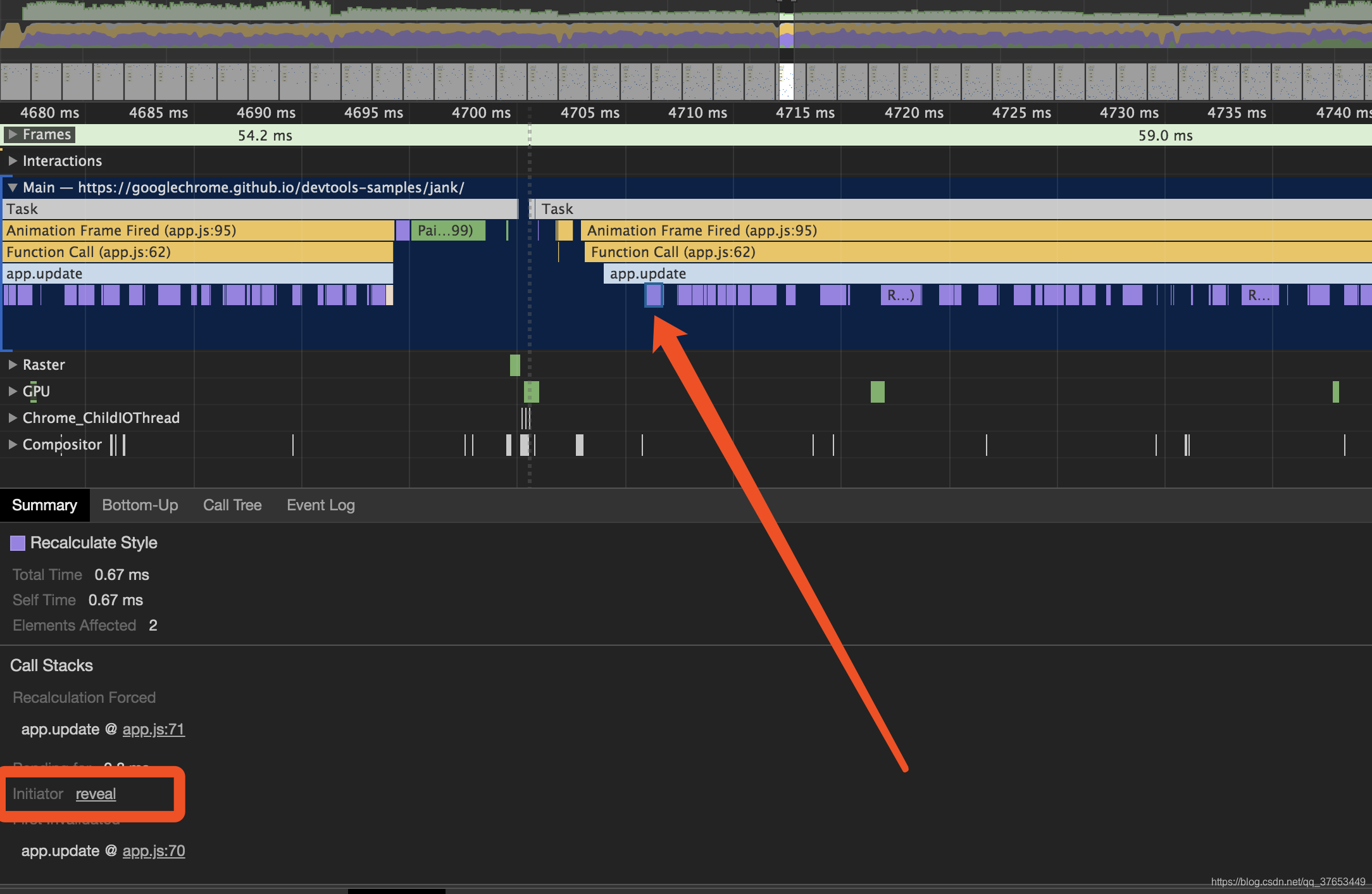Switch to the Event Log tab
The height and width of the screenshot is (894, 1372).
[x=321, y=505]
